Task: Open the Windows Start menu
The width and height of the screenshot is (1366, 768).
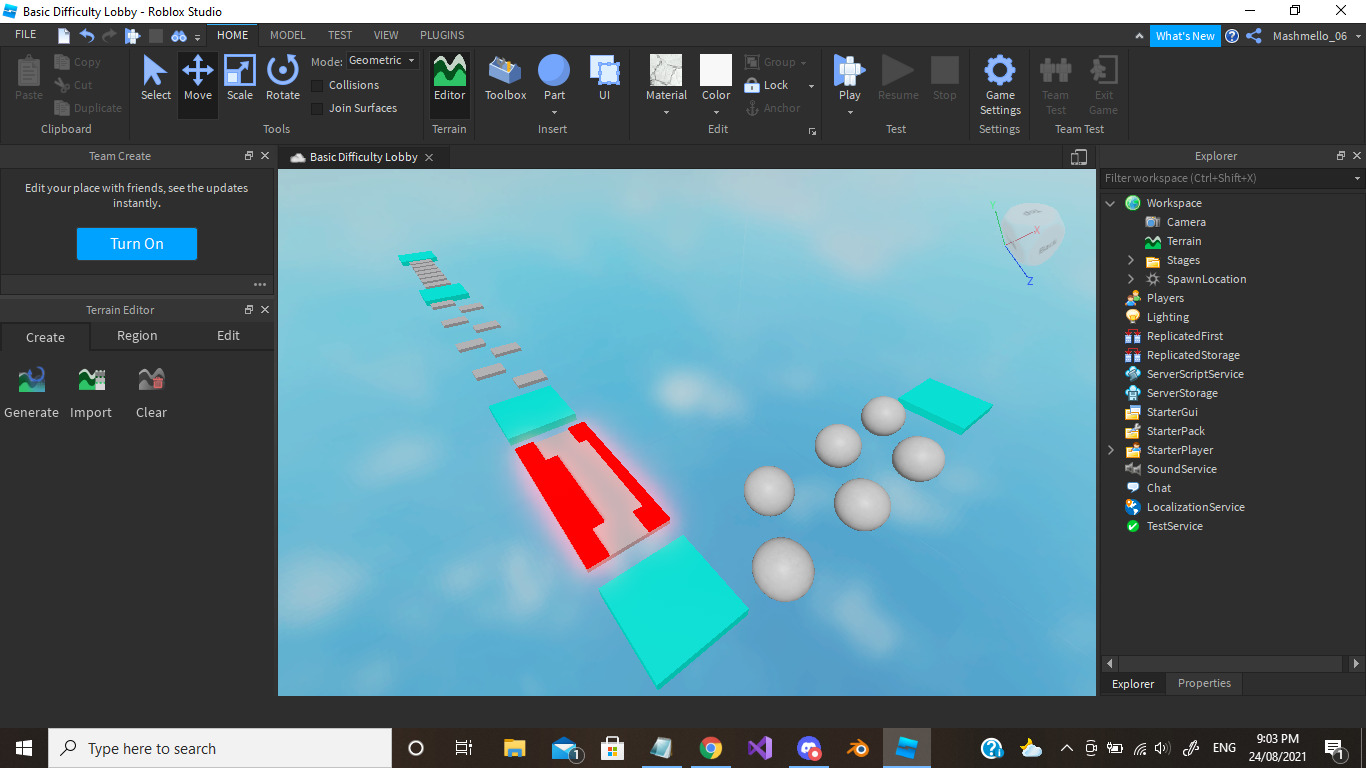Action: [x=24, y=748]
